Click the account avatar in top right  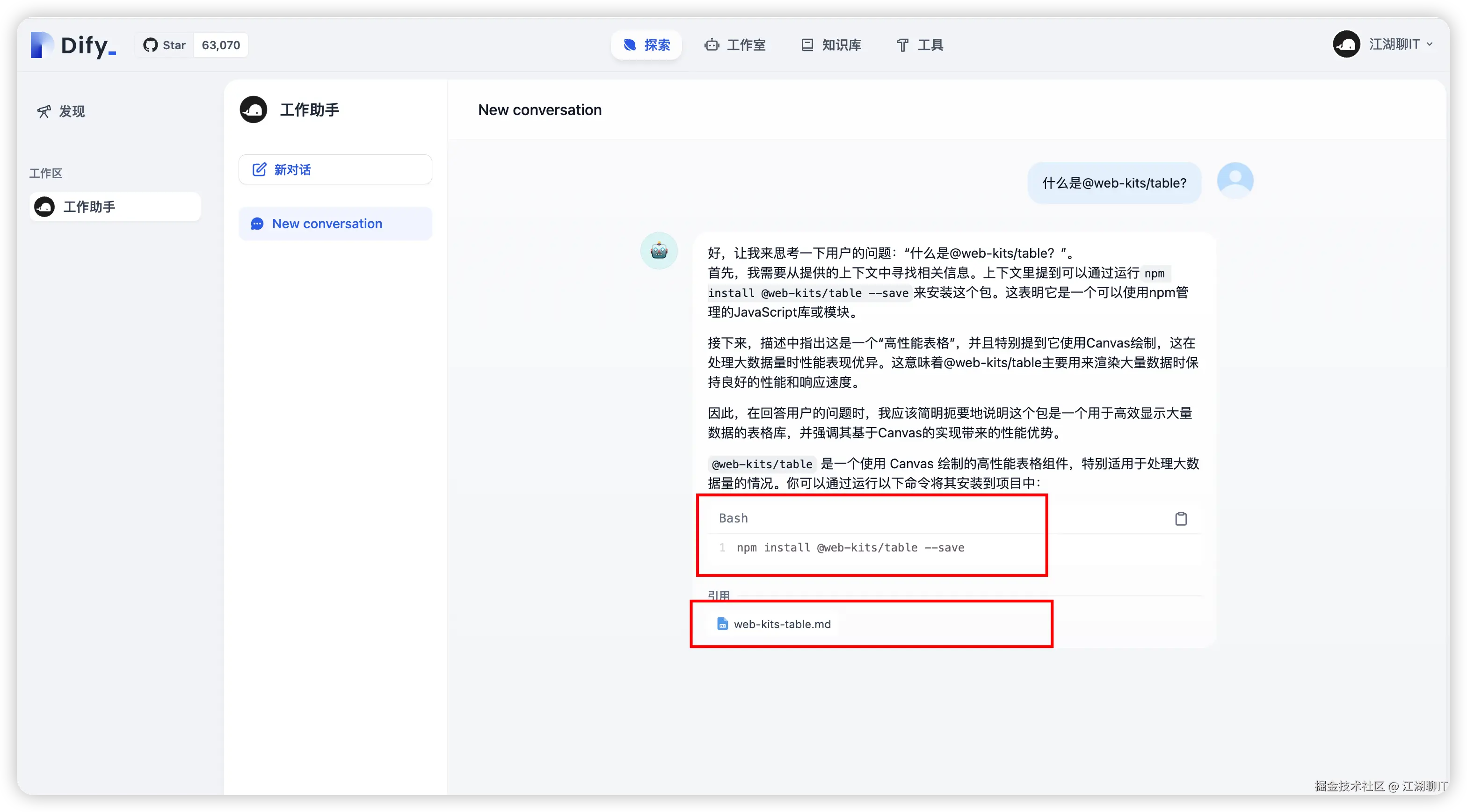tap(1346, 44)
